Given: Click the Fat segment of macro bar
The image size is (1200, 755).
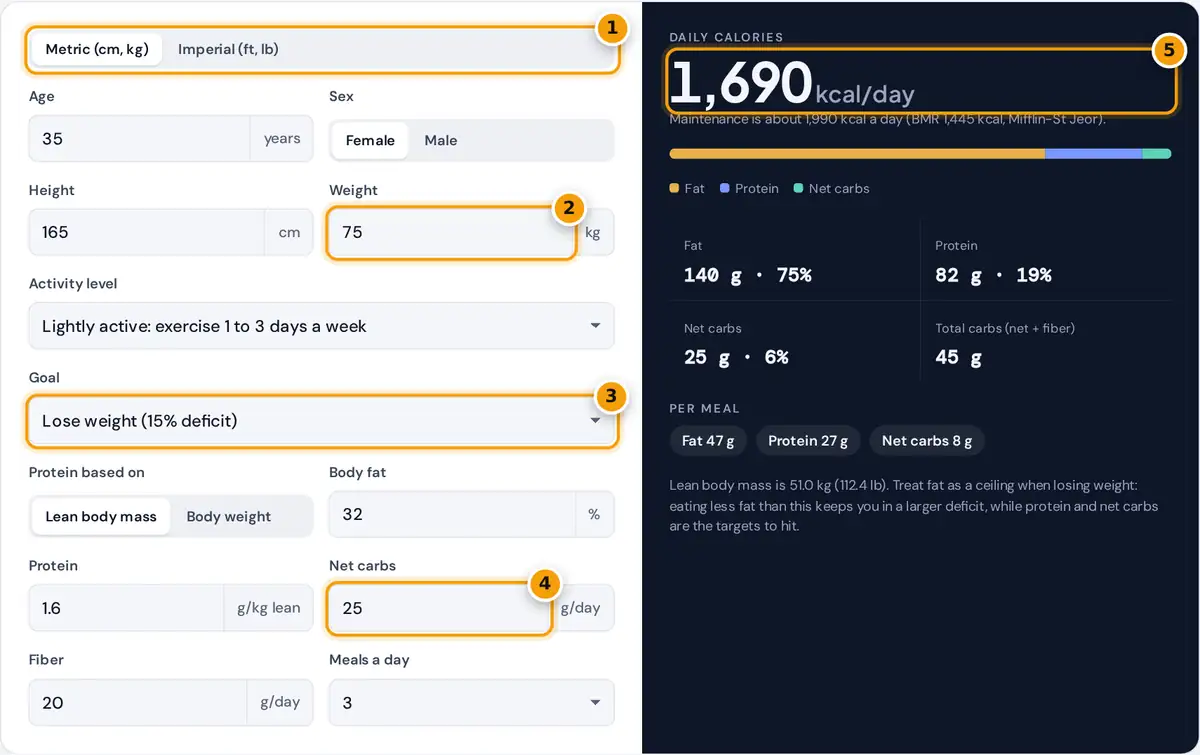Looking at the screenshot, I should pyautogui.click(x=857, y=154).
